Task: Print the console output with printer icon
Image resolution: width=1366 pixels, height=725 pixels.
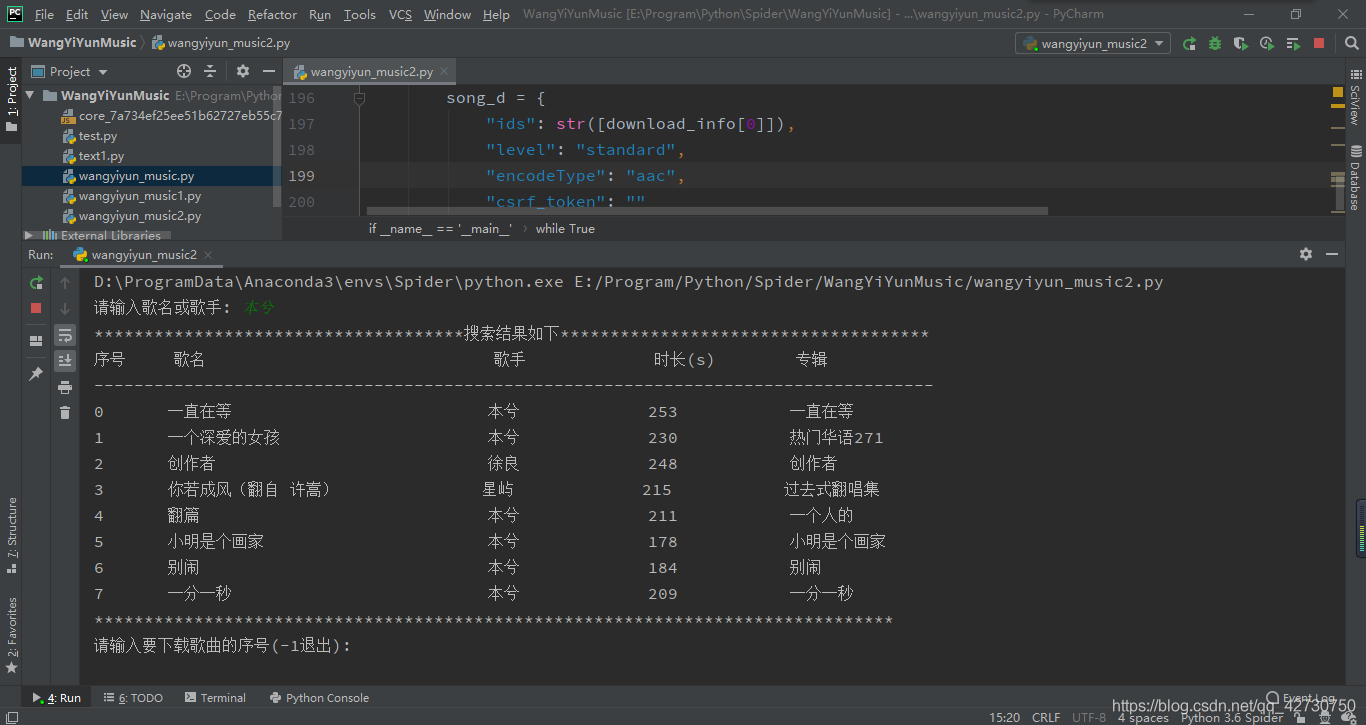Action: tap(65, 386)
